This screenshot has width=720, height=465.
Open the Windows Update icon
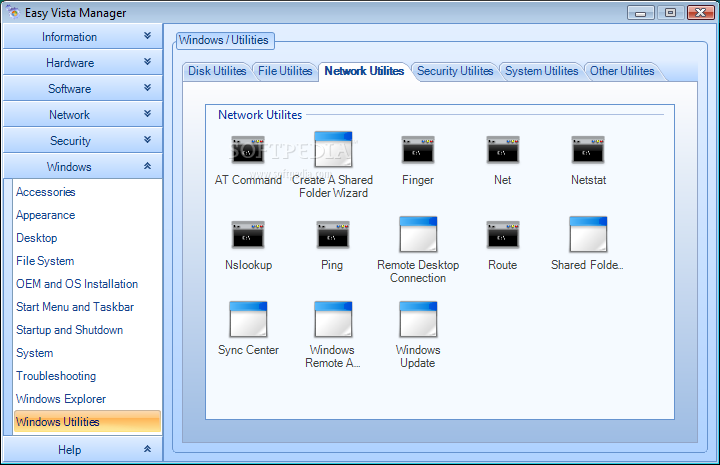click(418, 319)
